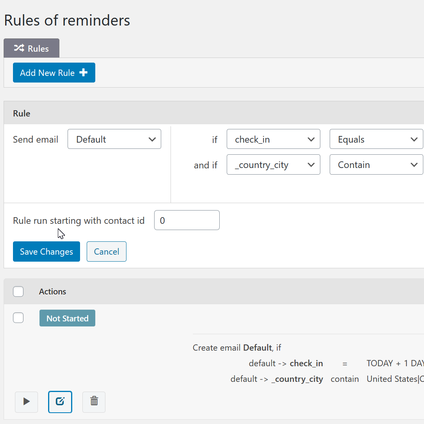Open the _country_city field dropdown
The height and width of the screenshot is (424, 424).
273,165
